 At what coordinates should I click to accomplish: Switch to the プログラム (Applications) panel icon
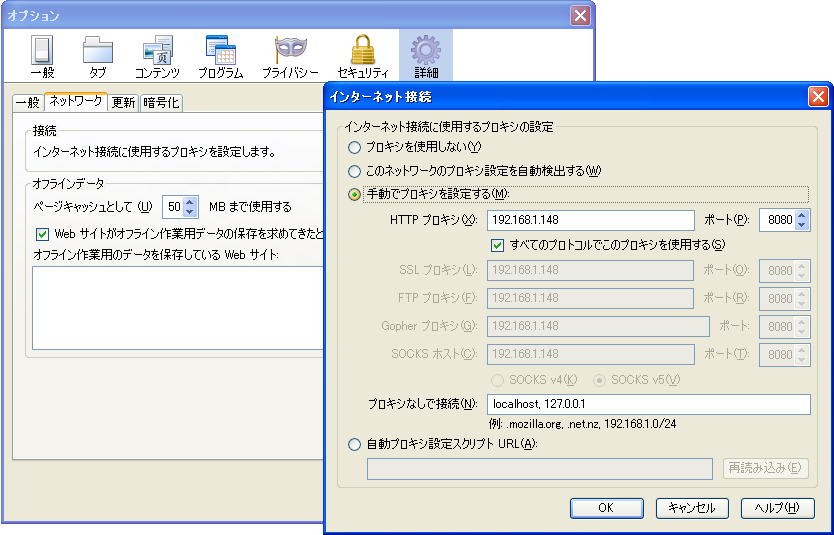click(x=220, y=56)
